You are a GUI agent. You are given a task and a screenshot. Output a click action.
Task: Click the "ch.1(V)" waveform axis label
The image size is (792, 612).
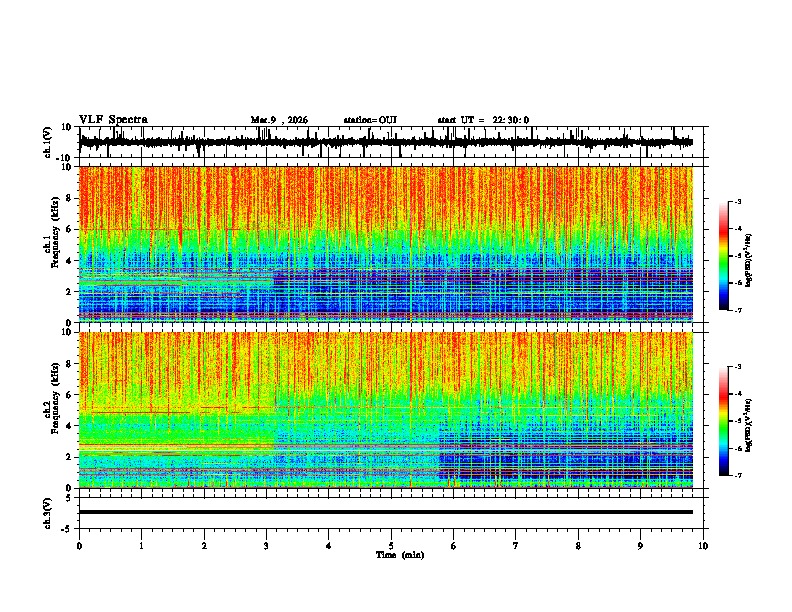tap(48, 142)
